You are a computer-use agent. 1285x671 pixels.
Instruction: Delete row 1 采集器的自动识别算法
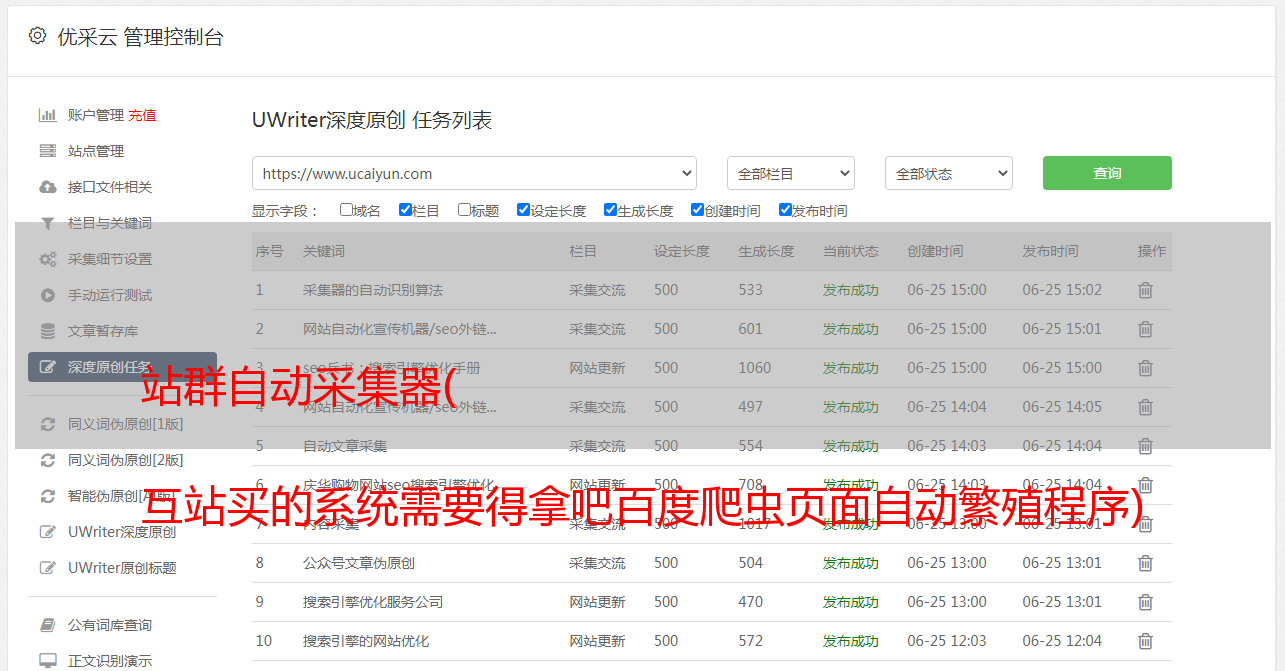coord(1145,290)
